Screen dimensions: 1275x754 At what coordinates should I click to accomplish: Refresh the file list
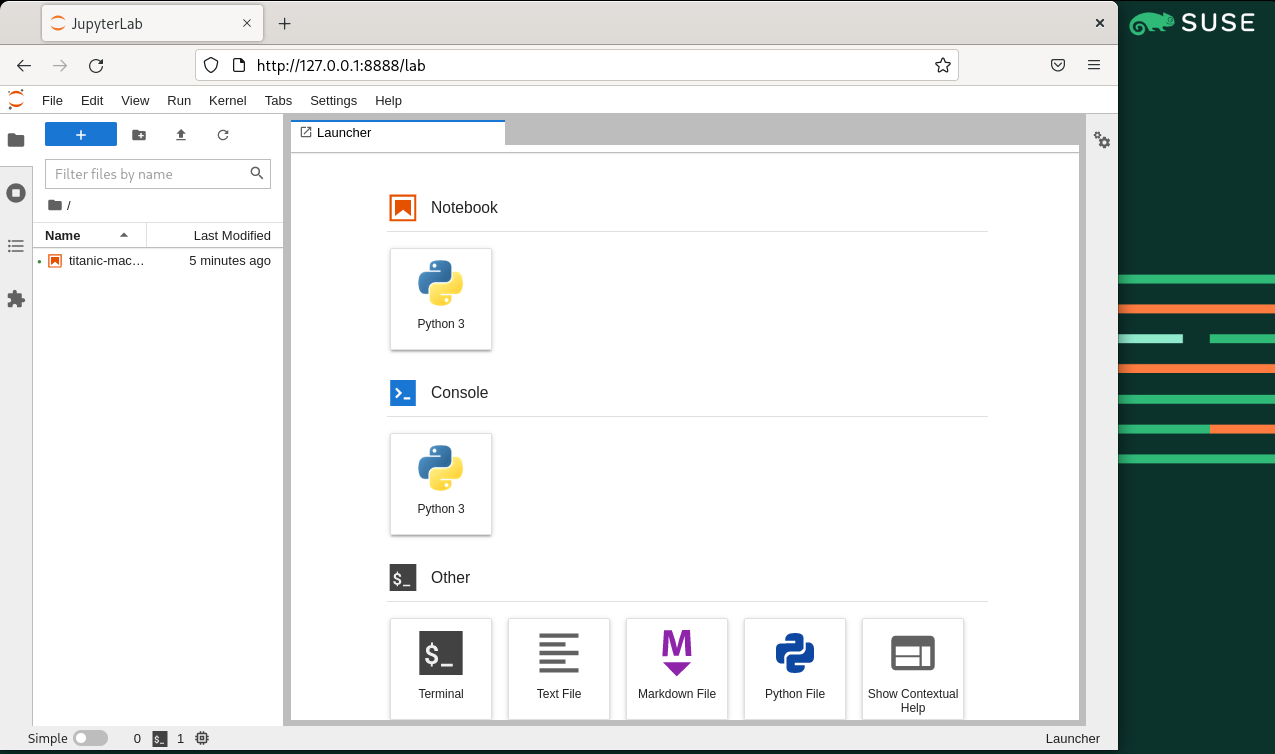point(222,134)
